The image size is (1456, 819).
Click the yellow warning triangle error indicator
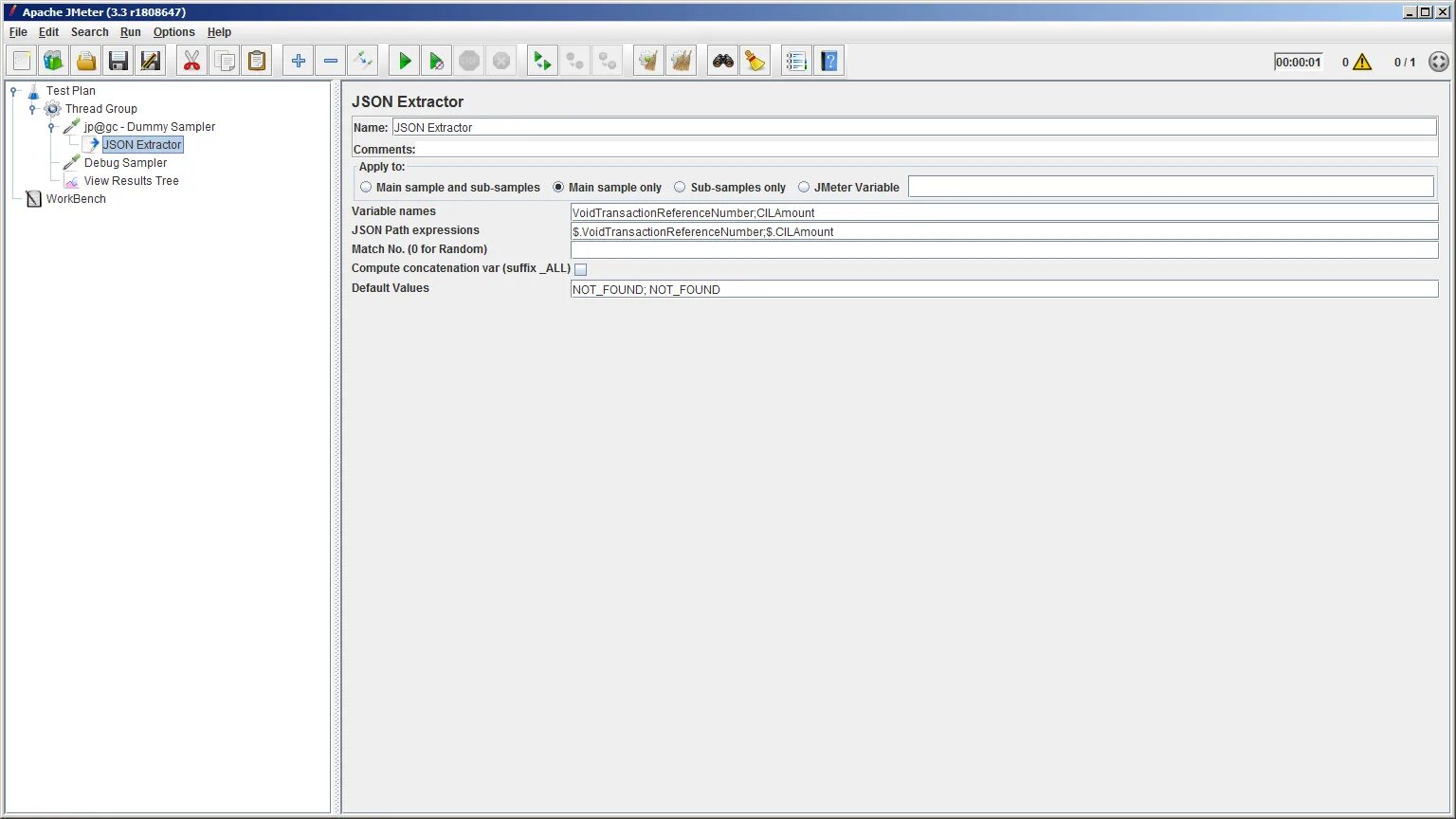coord(1362,63)
